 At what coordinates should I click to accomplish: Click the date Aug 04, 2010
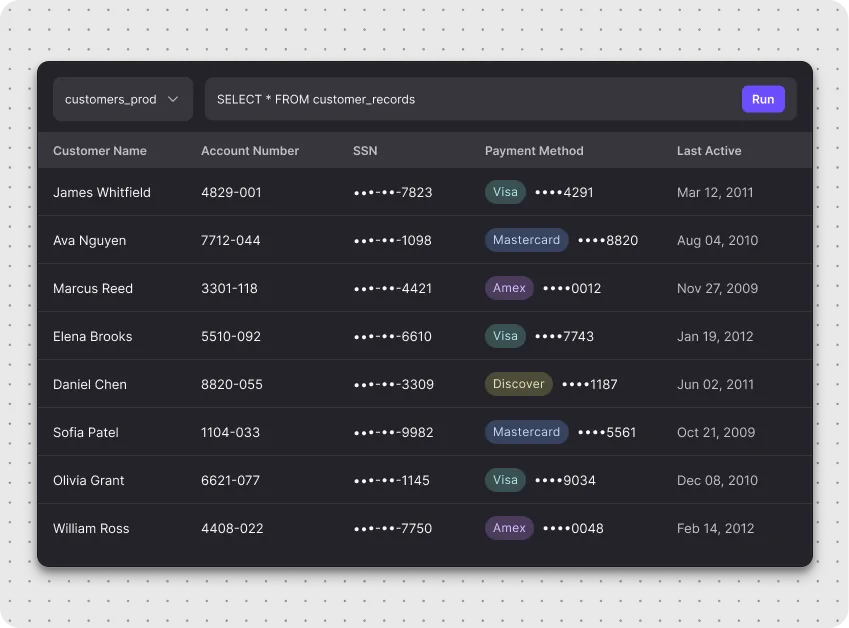717,240
